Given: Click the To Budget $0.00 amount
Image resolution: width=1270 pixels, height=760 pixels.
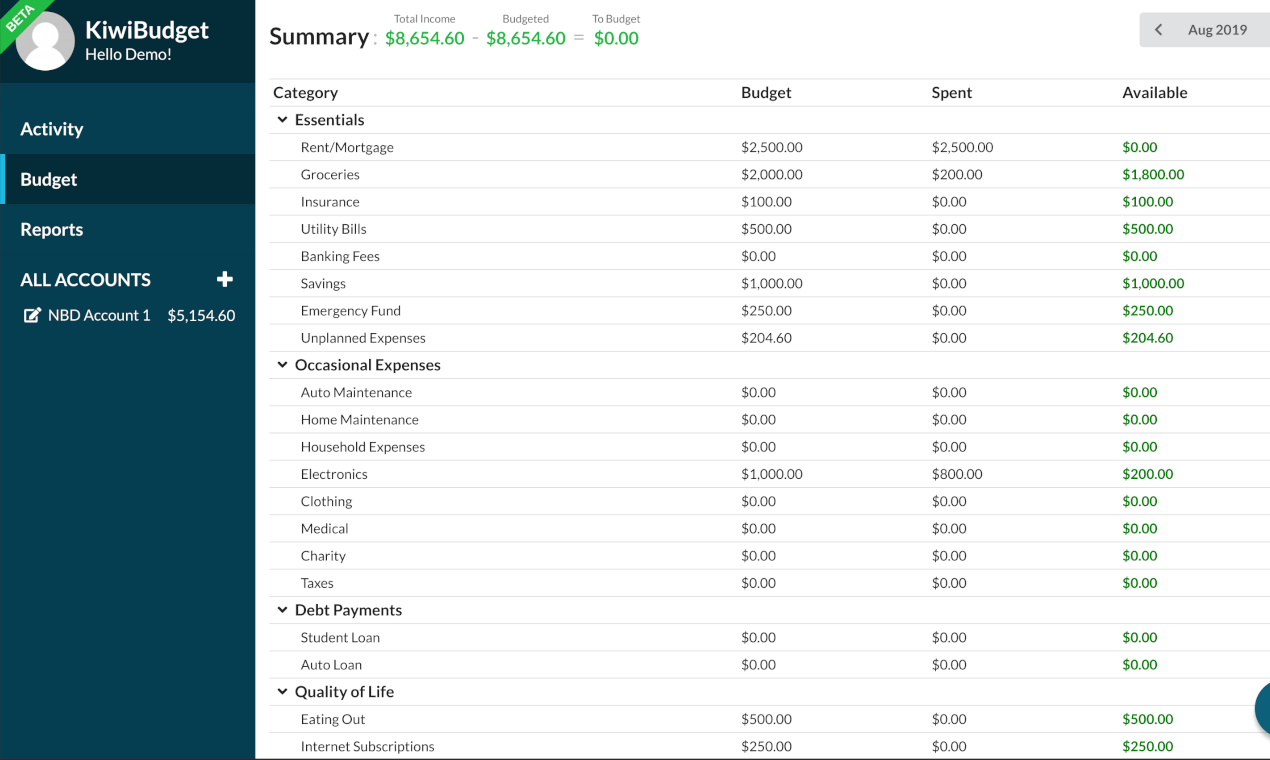Looking at the screenshot, I should pyautogui.click(x=616, y=37).
